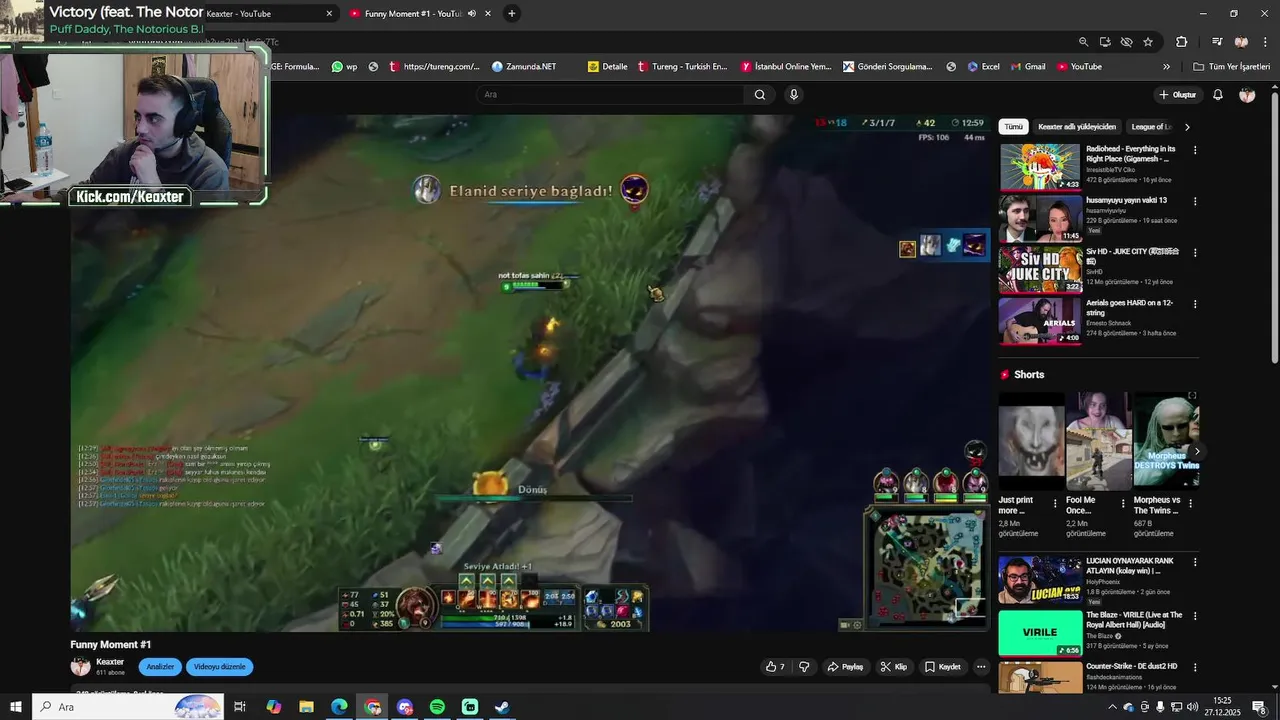
Task: Click the Kaydet save button
Action: click(943, 667)
